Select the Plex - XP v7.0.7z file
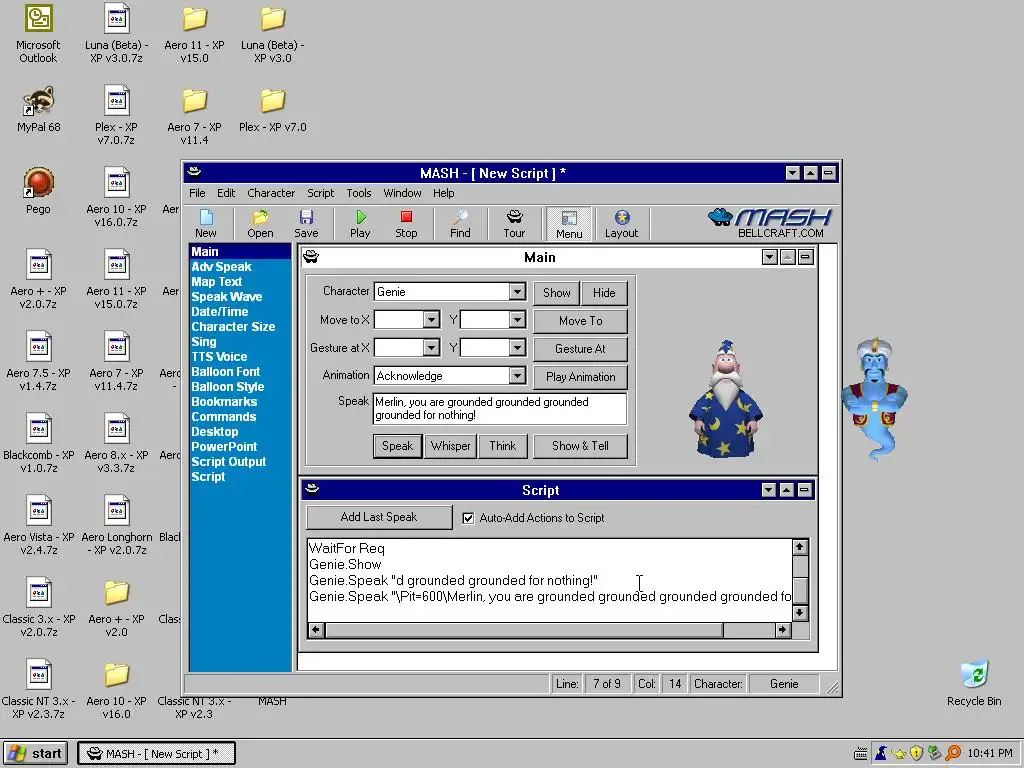This screenshot has width=1024, height=768. coord(116,116)
